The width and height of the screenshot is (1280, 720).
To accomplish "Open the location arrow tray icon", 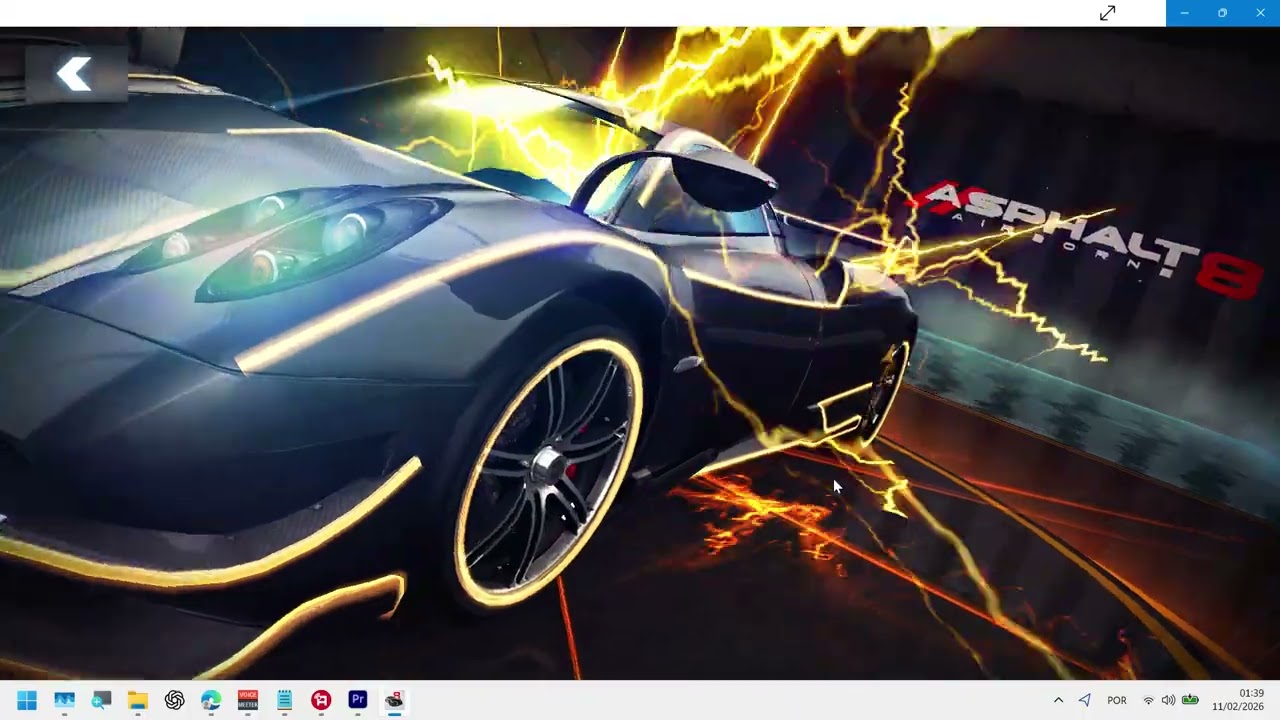I will coord(1085,701).
